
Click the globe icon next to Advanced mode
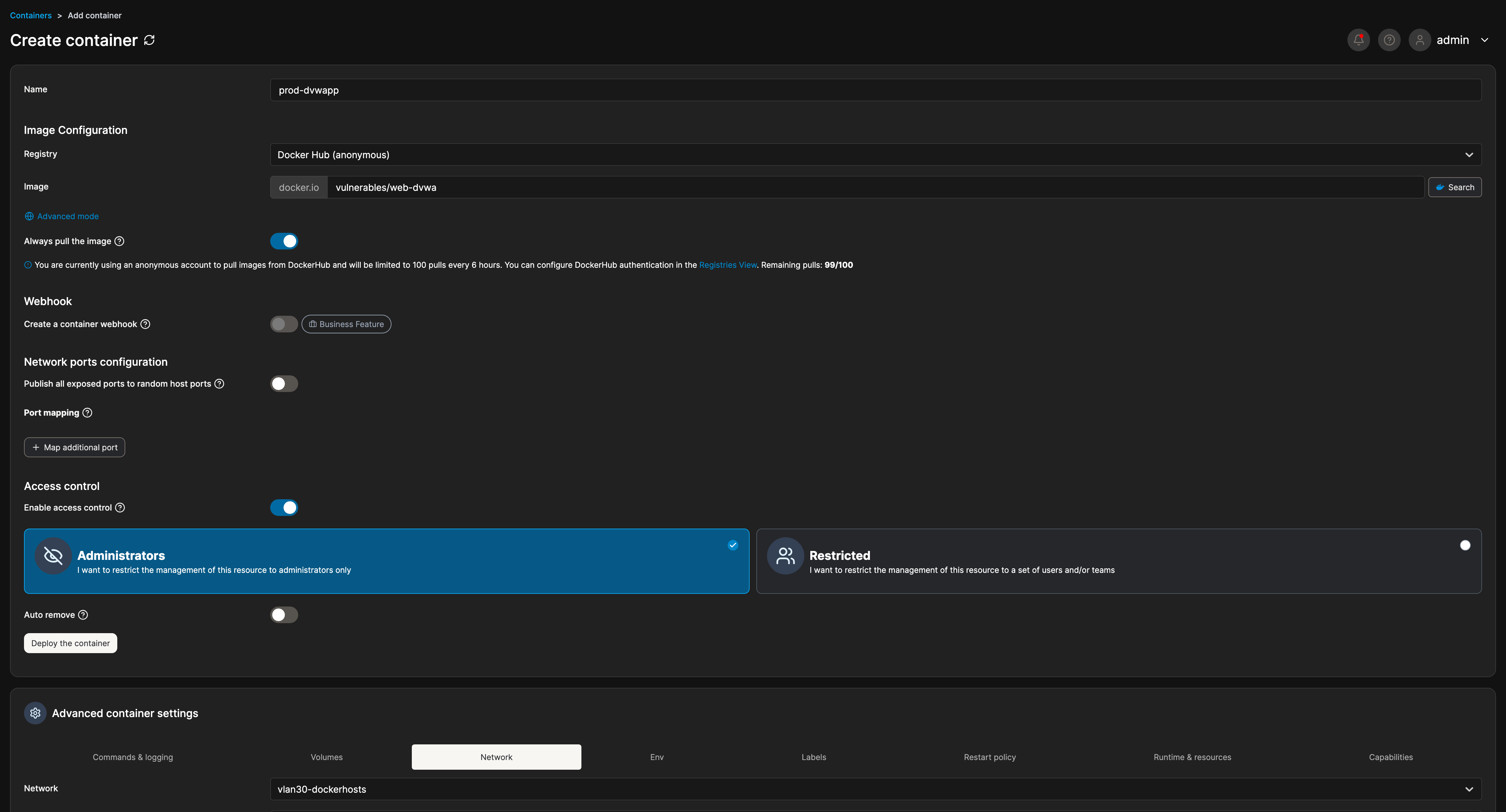pos(29,216)
